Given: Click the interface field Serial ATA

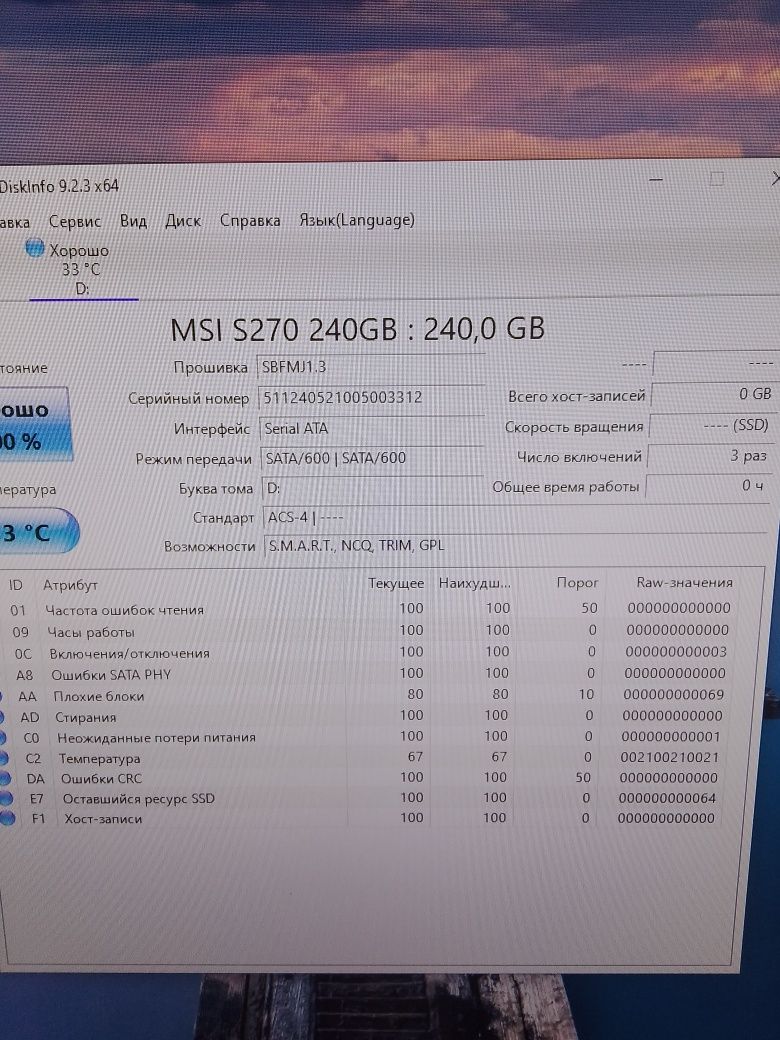Looking at the screenshot, I should tap(371, 428).
